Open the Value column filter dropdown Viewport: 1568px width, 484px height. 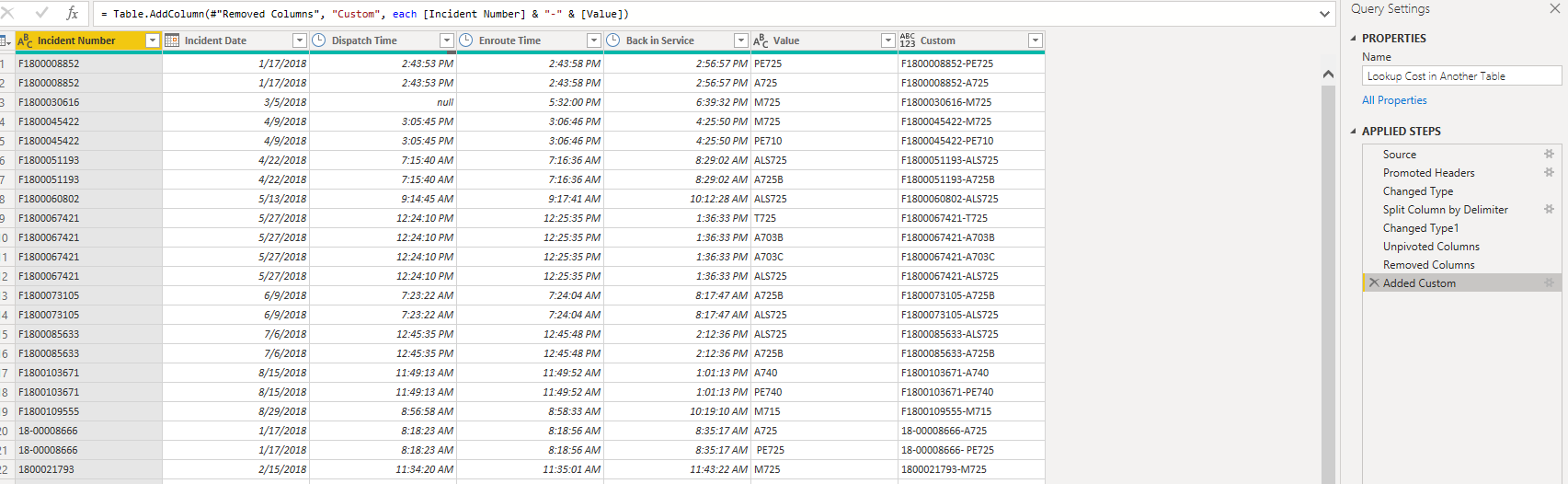[888, 40]
